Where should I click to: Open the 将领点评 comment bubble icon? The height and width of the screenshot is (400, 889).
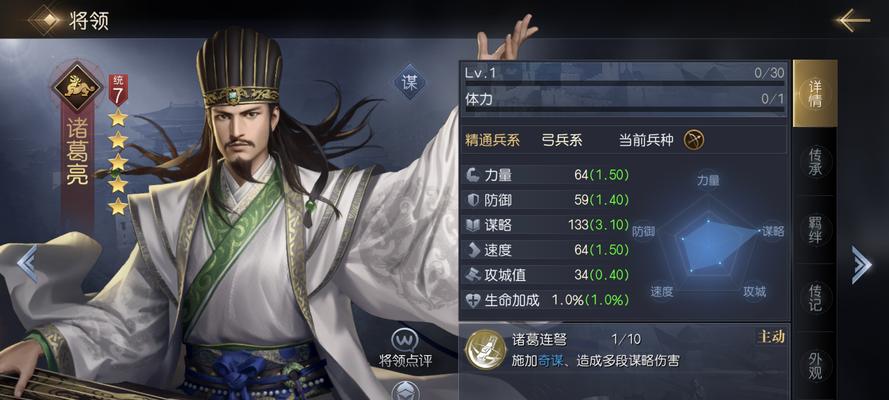click(405, 341)
